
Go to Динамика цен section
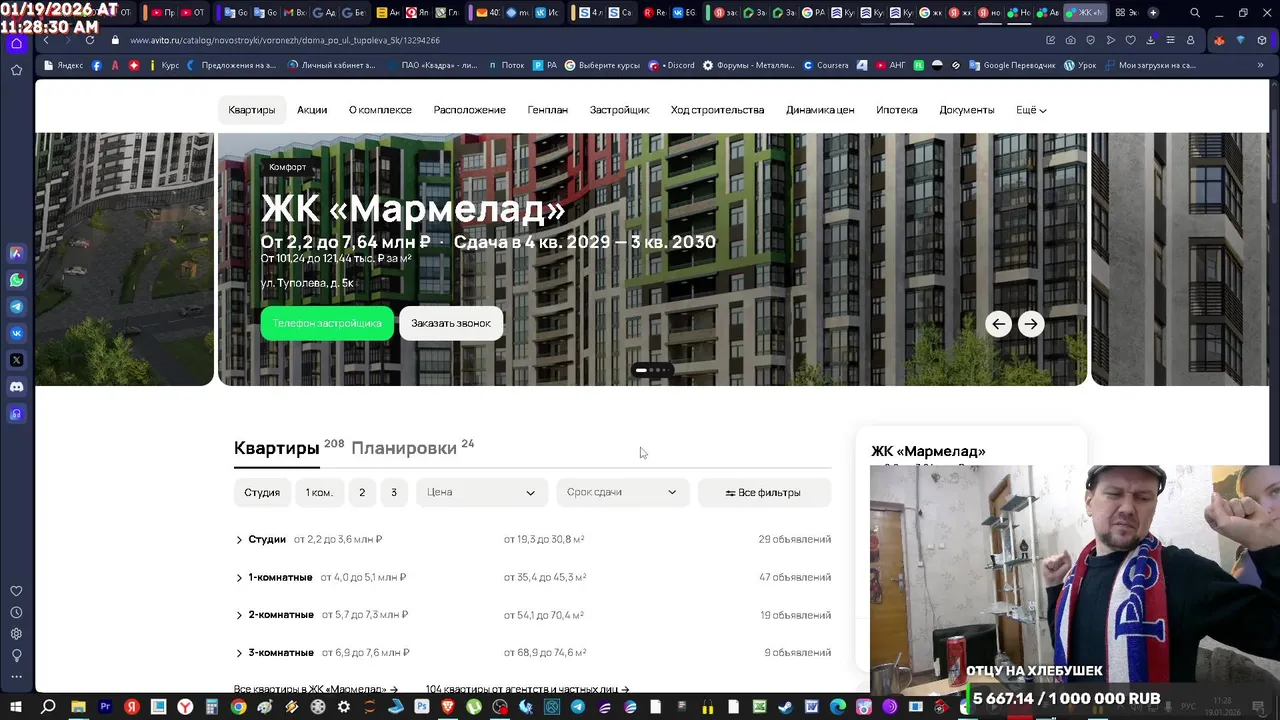tap(820, 110)
